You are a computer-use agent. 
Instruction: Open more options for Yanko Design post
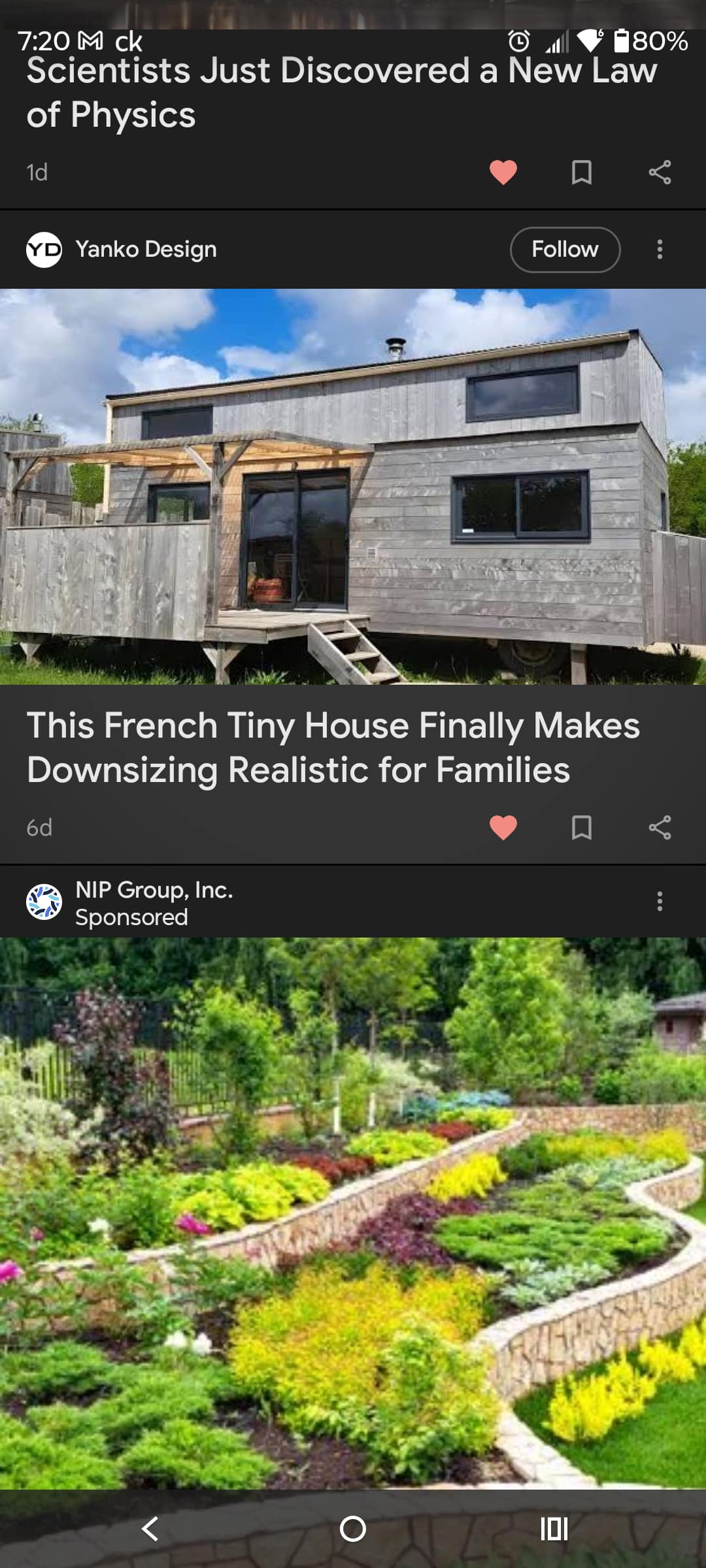[x=660, y=250]
